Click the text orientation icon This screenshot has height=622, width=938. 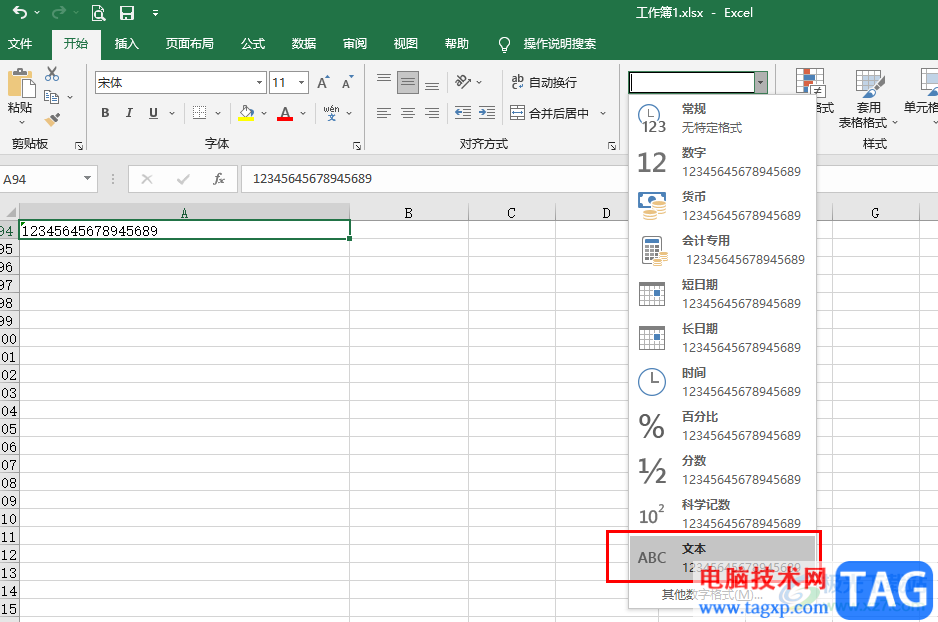click(463, 81)
